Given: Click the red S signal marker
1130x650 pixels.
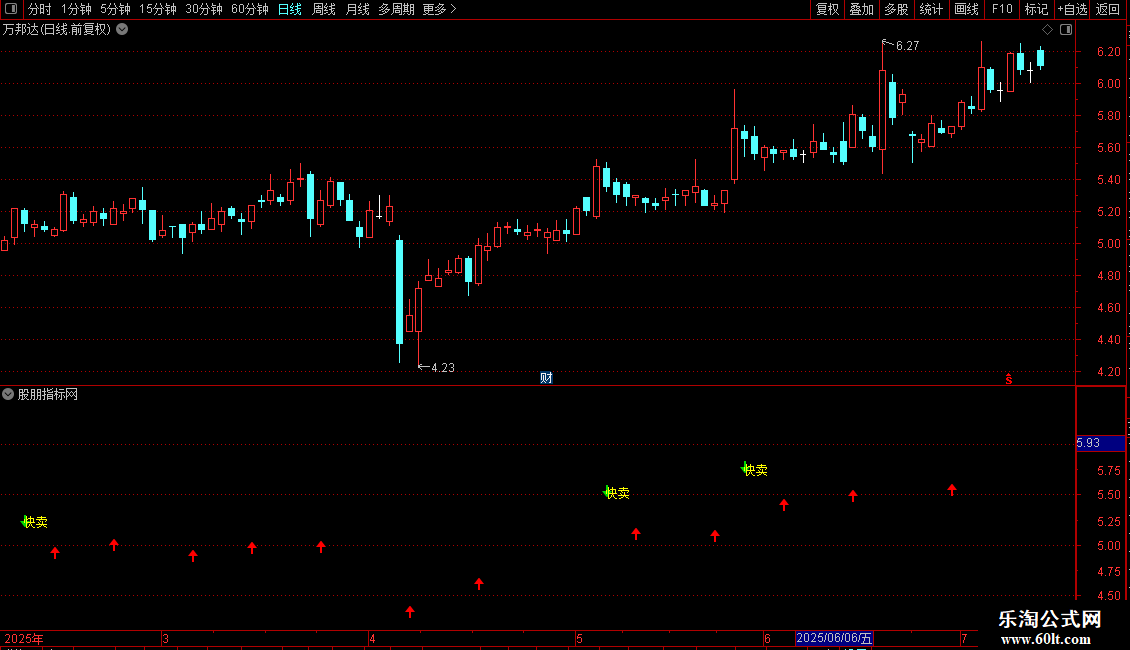Looking at the screenshot, I should click(x=1009, y=379).
